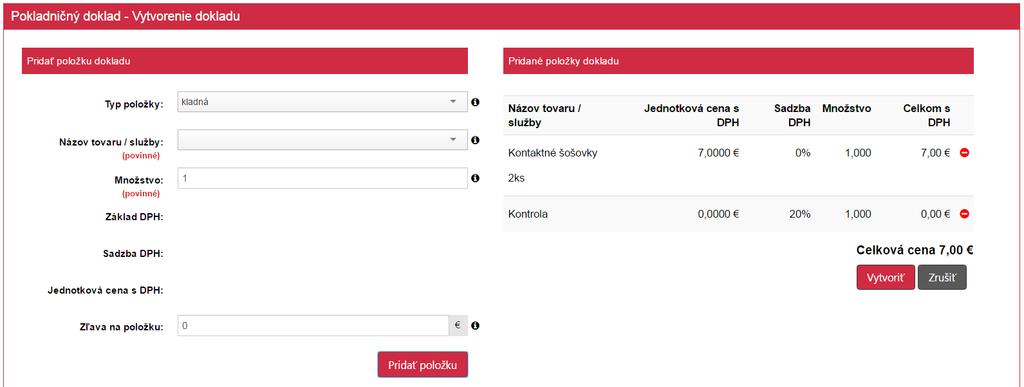Click the Pridať položku button
Image resolution: width=1024 pixels, height=387 pixels.
[423, 365]
